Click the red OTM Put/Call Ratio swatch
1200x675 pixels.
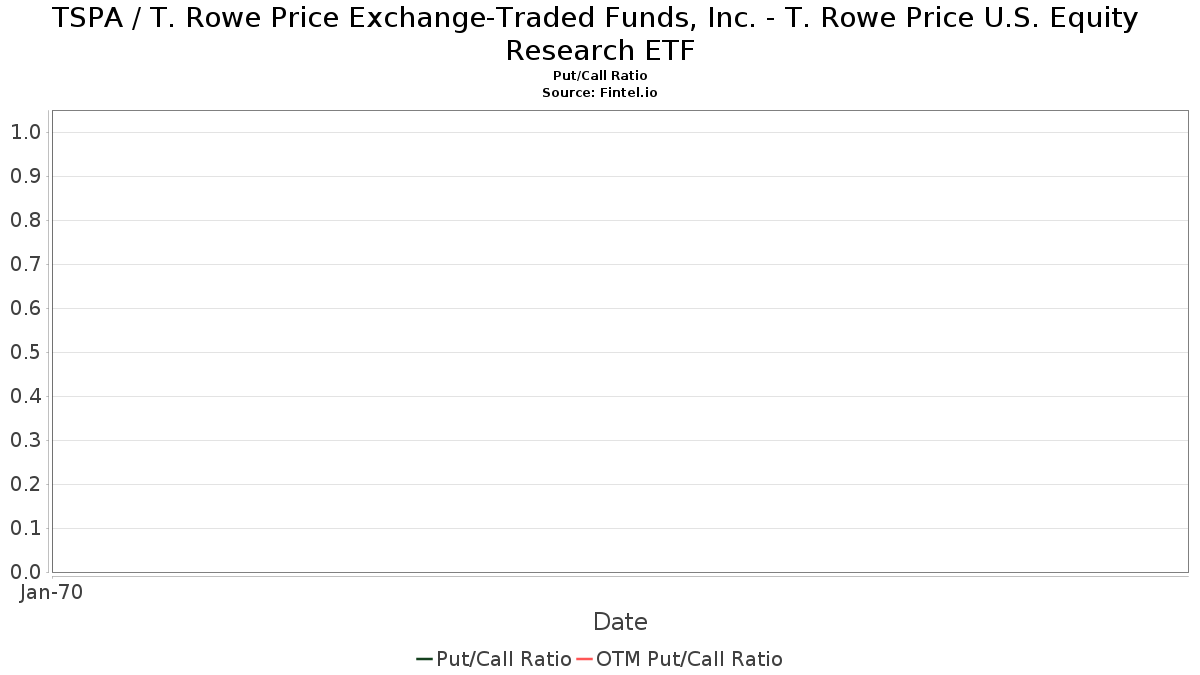tap(585, 659)
